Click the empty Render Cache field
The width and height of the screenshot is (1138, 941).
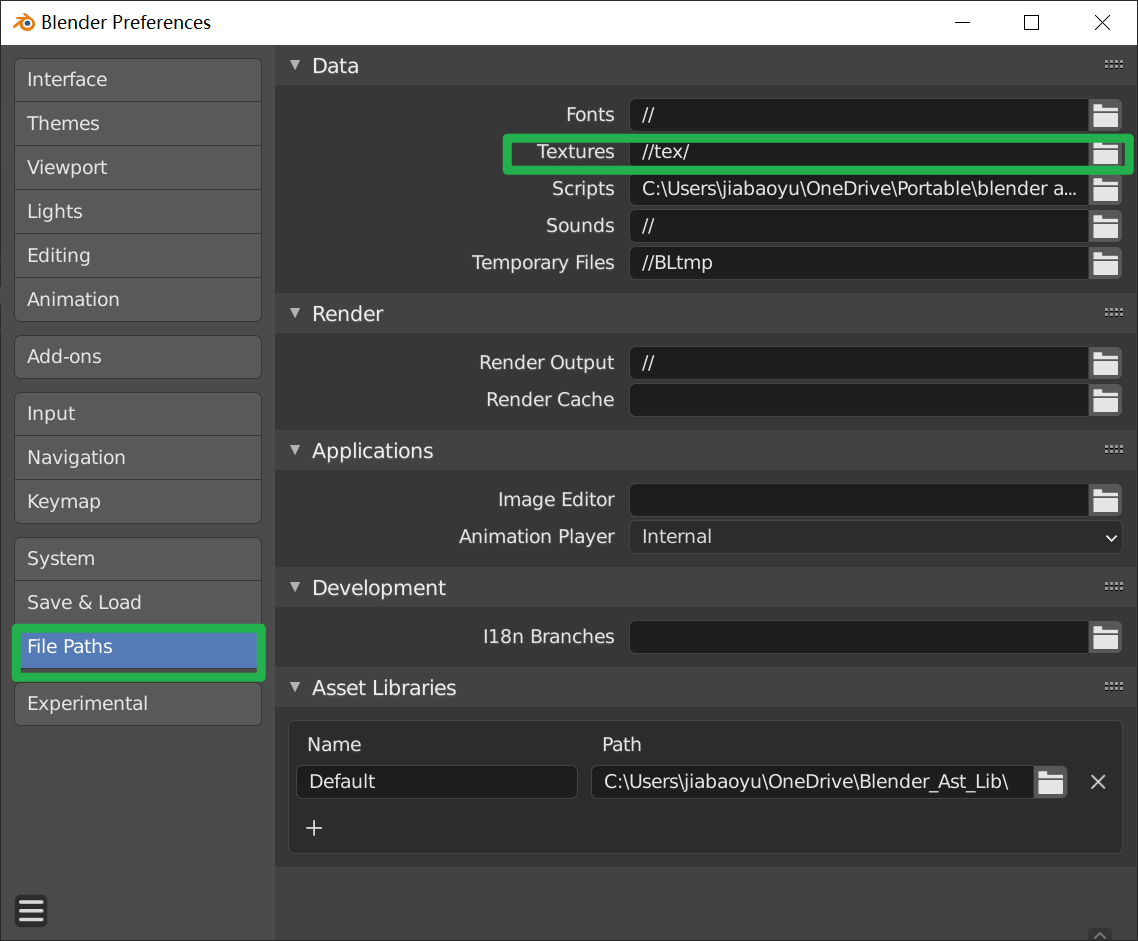859,400
